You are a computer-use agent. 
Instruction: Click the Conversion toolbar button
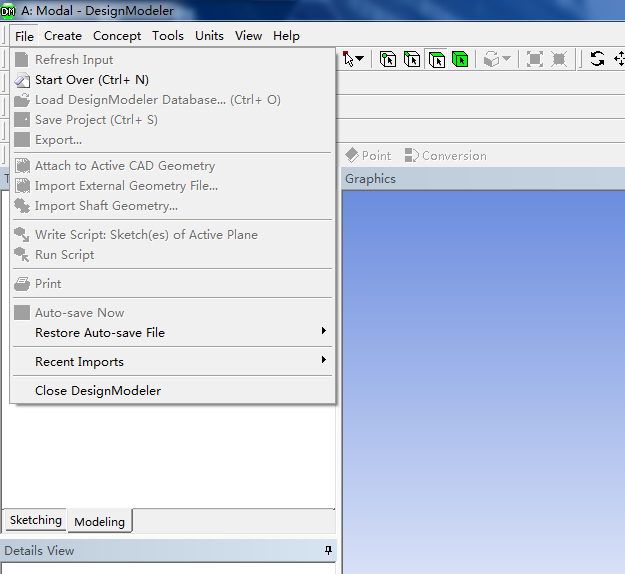click(445, 155)
